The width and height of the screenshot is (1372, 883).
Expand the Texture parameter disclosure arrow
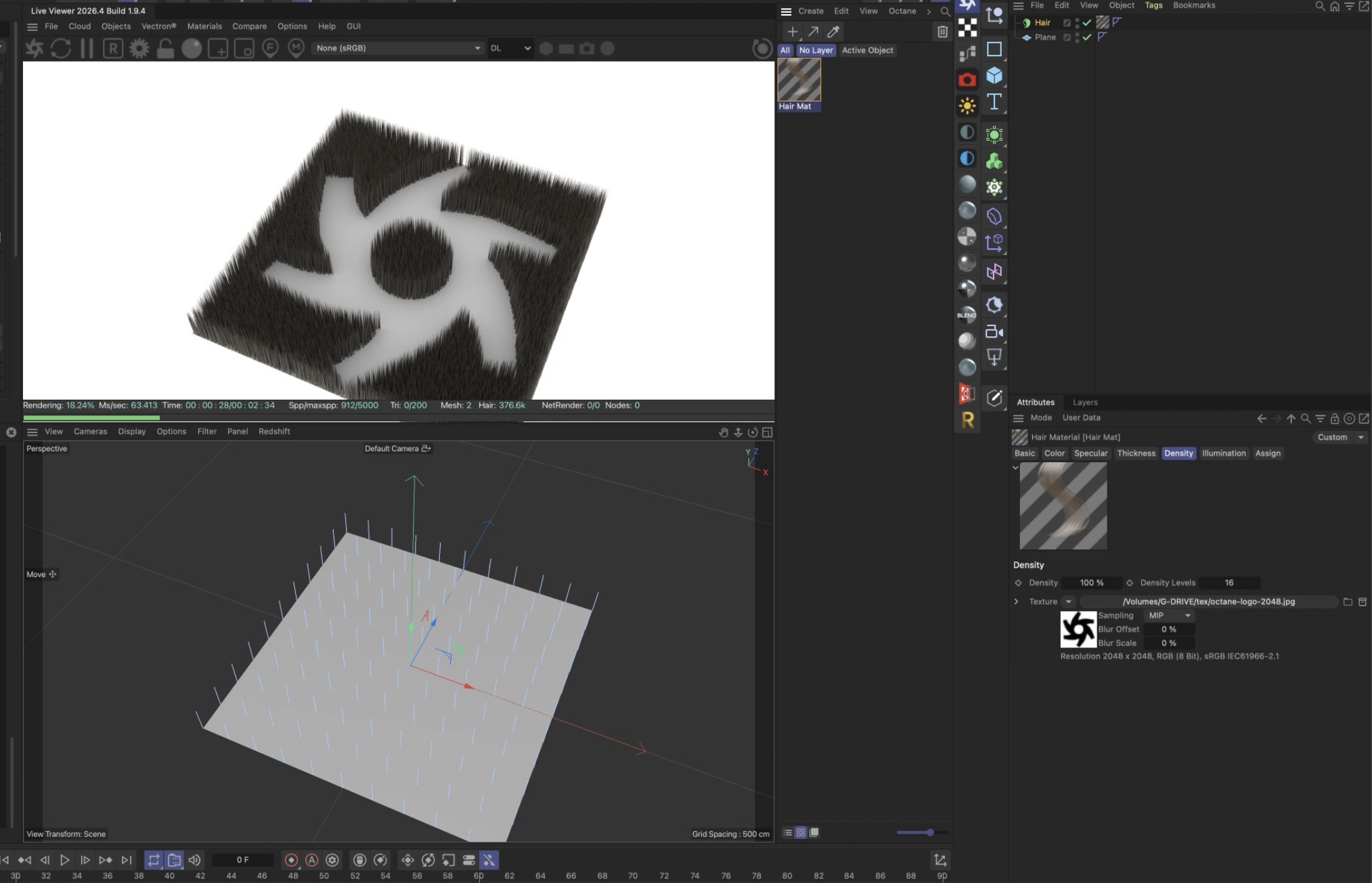1016,602
